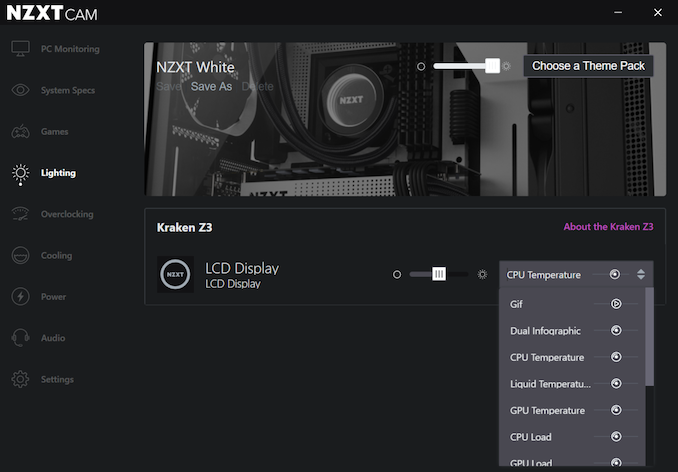Open About the Kraken Z3 link

(608, 227)
